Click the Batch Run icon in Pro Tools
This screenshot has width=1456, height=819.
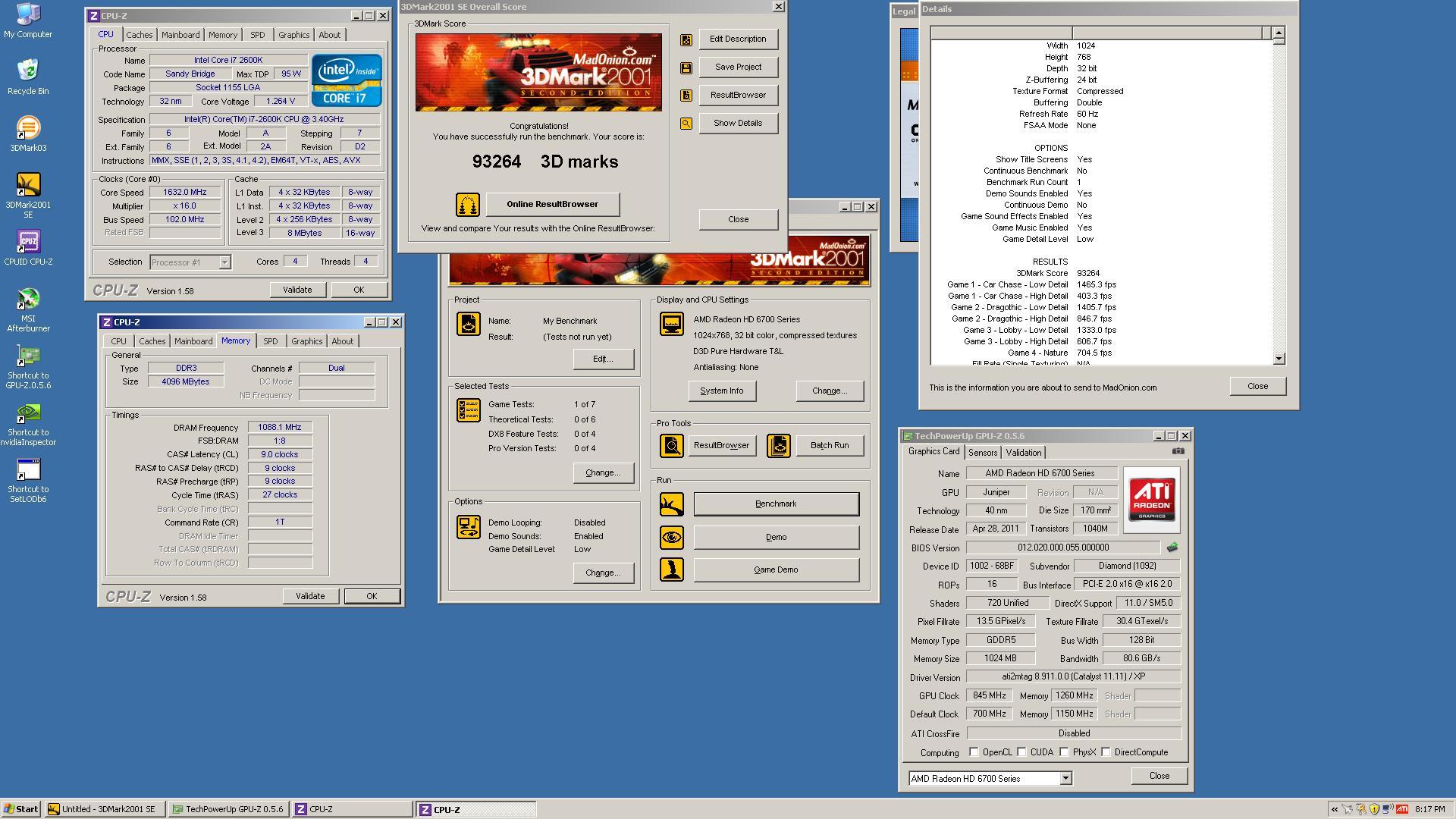(779, 446)
